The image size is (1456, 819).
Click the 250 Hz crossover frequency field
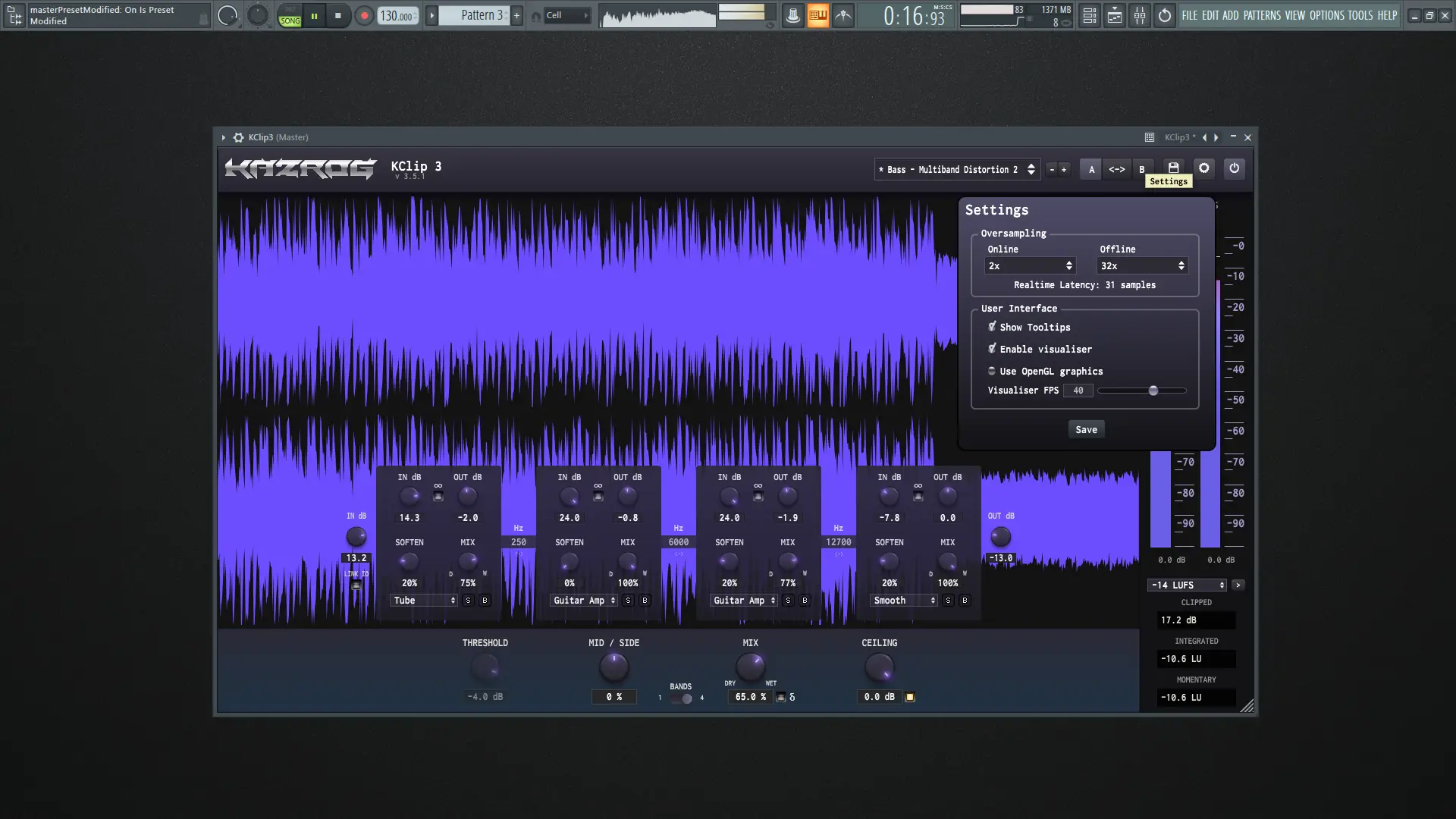coord(519,542)
